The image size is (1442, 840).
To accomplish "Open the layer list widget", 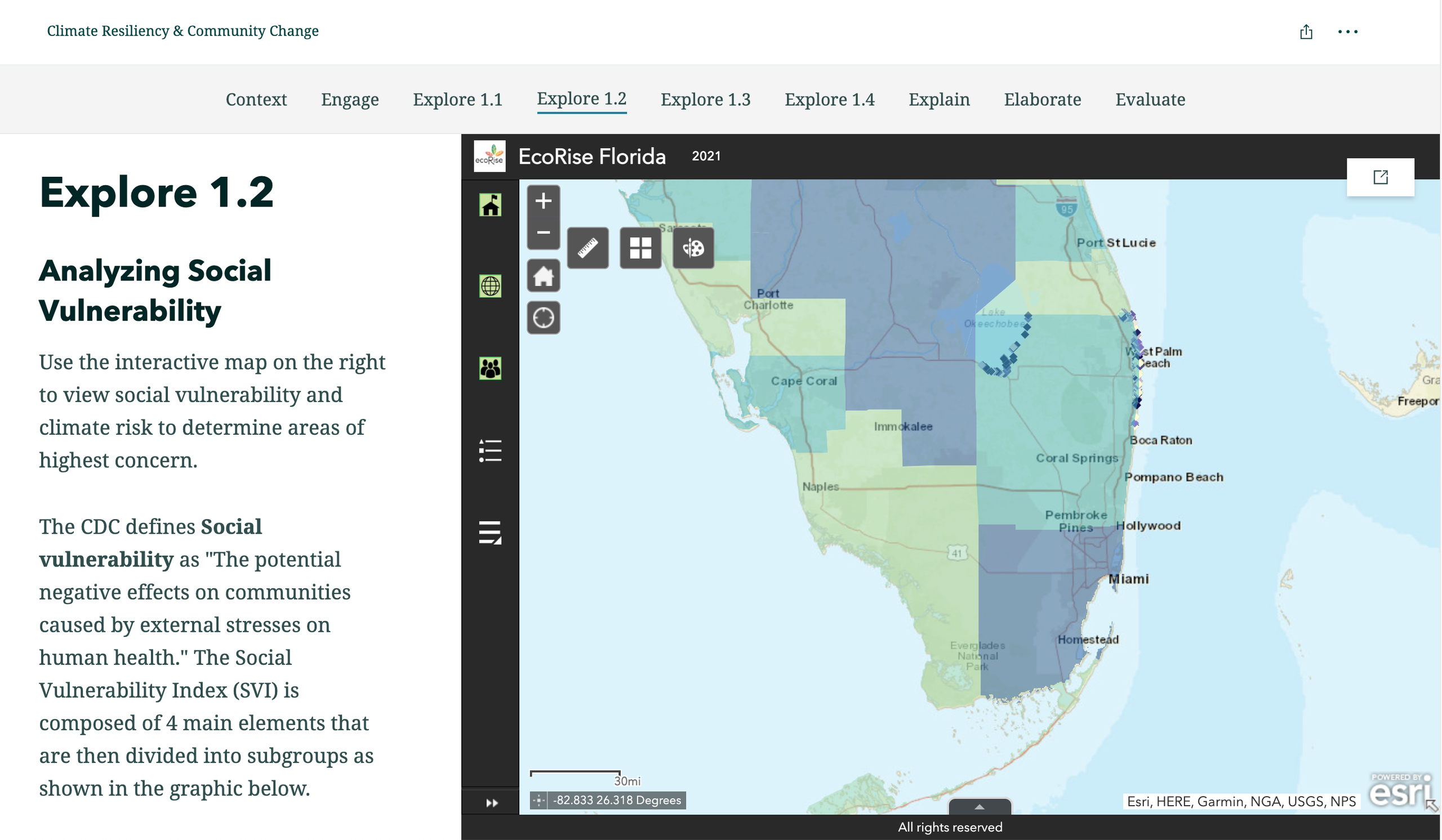I will (x=491, y=533).
